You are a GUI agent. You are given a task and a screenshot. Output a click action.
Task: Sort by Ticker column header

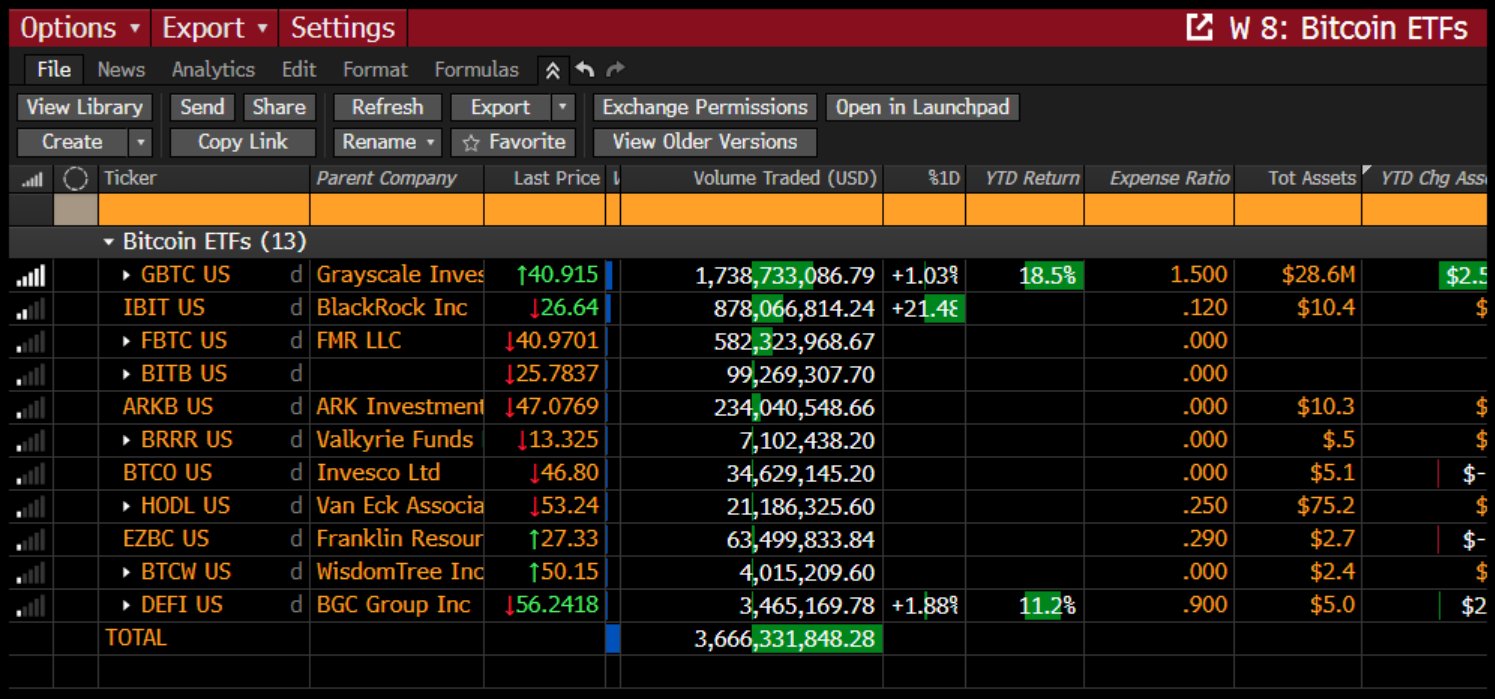click(204, 178)
